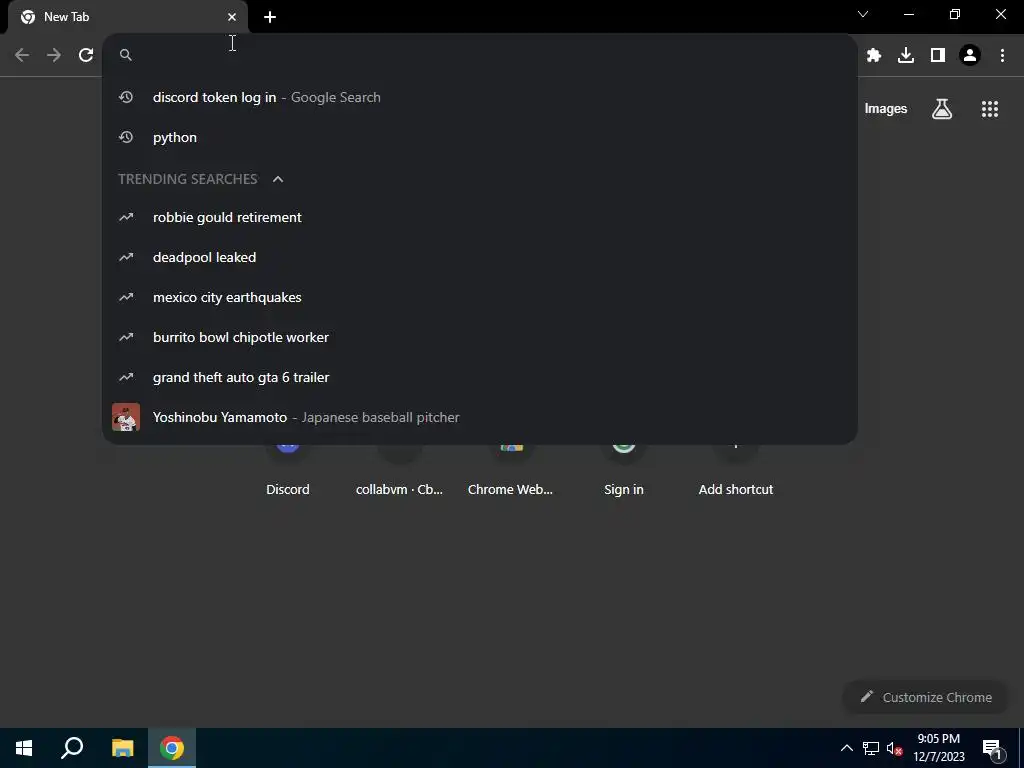The width and height of the screenshot is (1024, 768).
Task: Click the search magnifier in the omnibox
Action: (126, 55)
